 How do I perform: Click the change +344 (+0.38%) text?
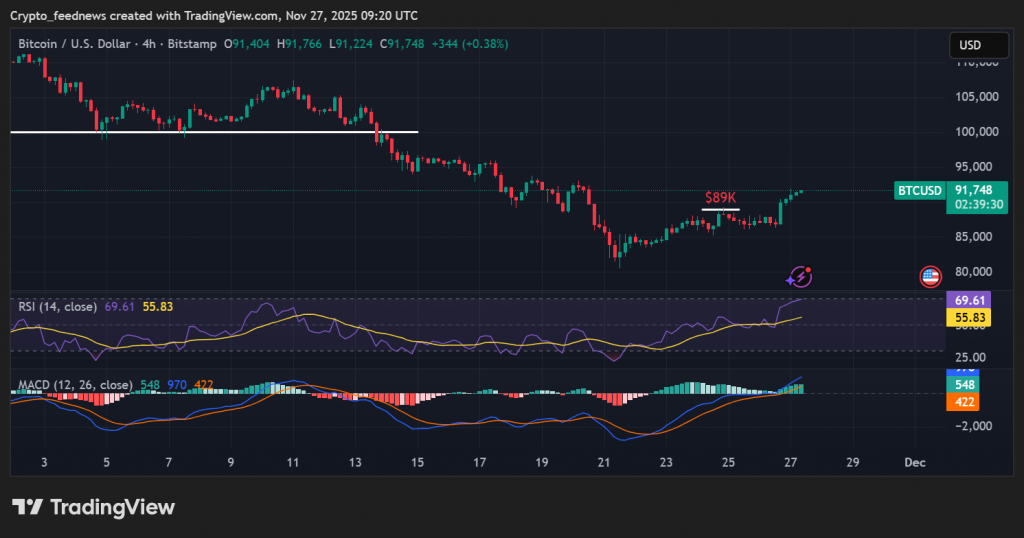tap(470, 44)
